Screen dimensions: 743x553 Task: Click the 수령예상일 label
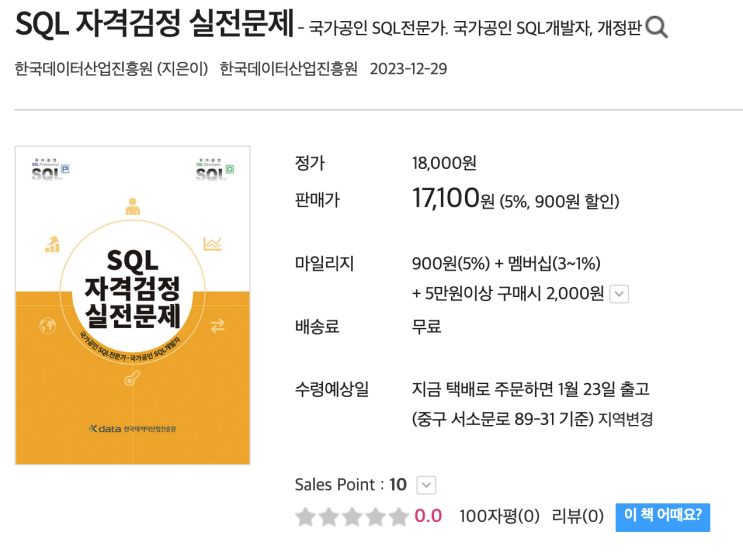coord(332,389)
